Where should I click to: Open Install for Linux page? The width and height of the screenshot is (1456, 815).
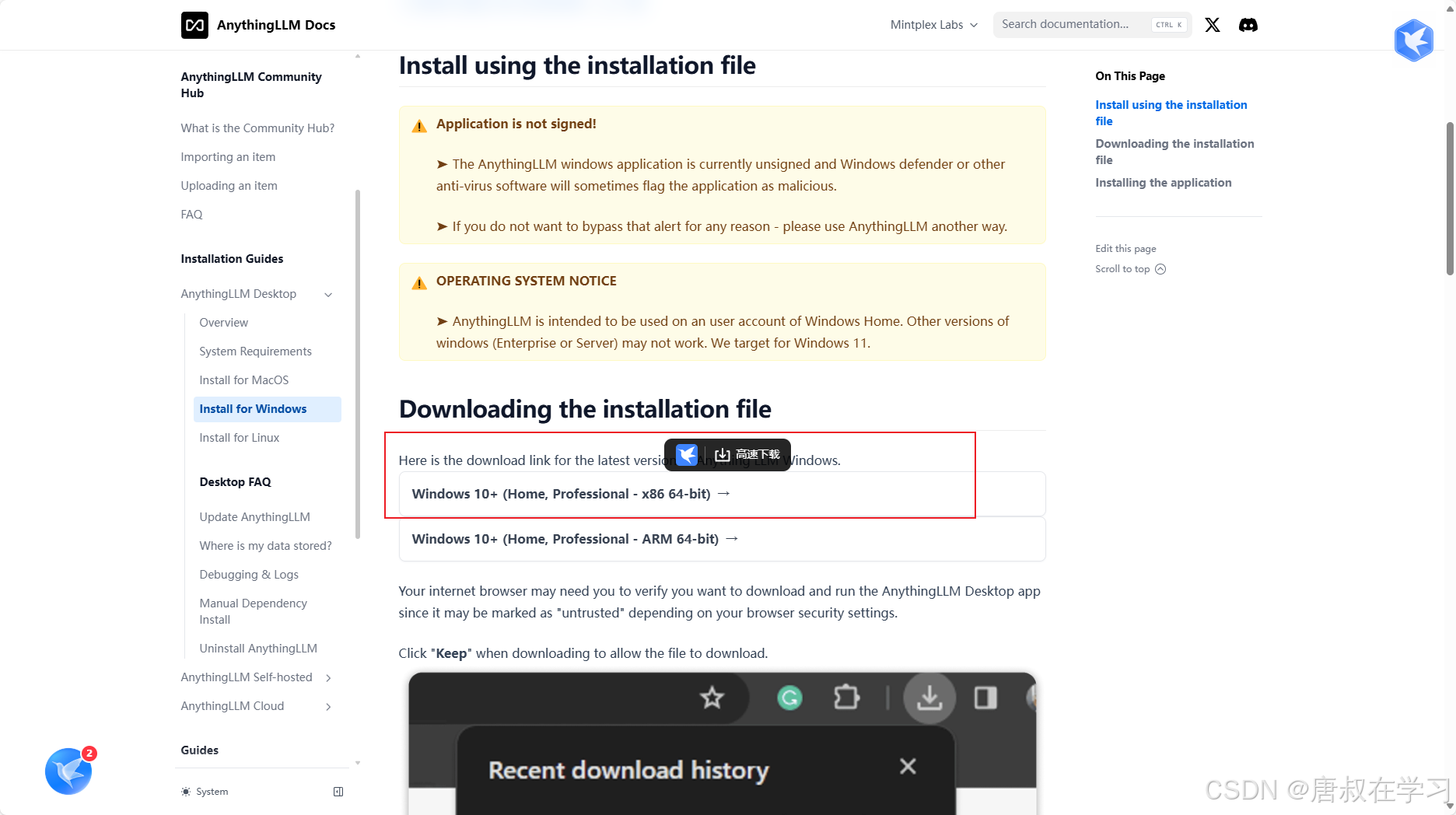[x=239, y=438]
